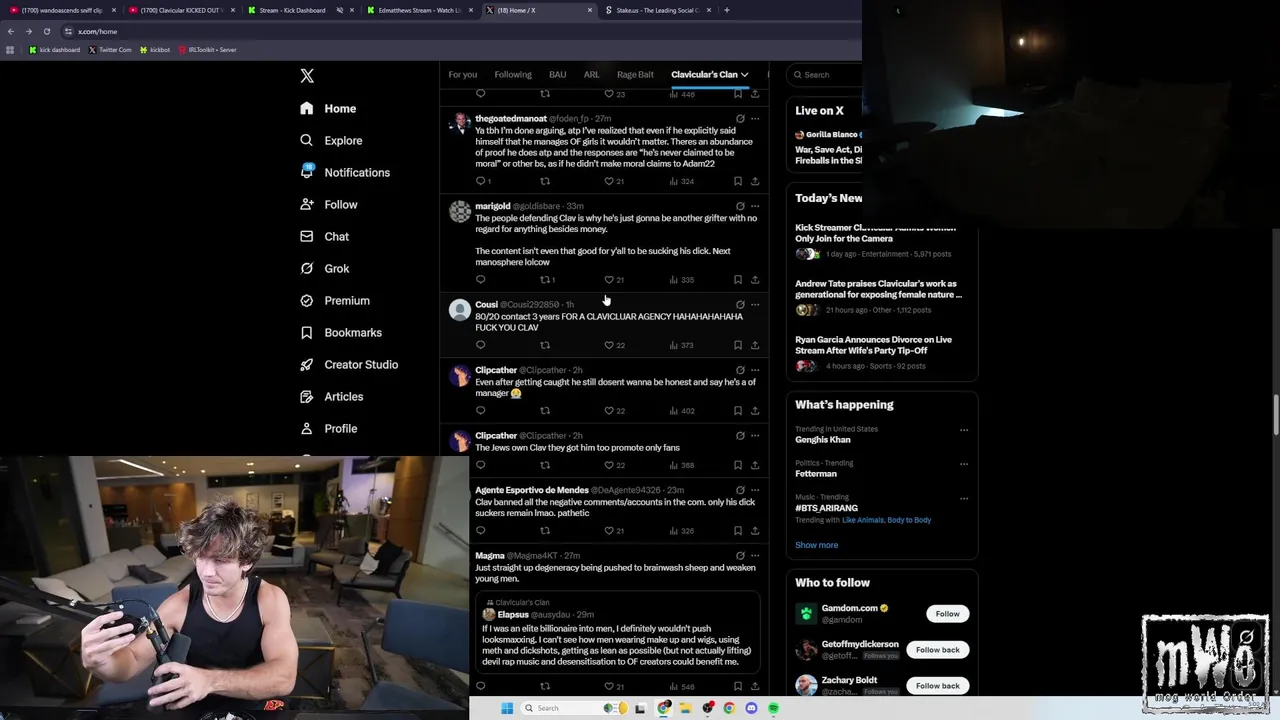Screen dimensions: 1280x720
Task: Open Premium in the X sidebar
Action: (335, 300)
